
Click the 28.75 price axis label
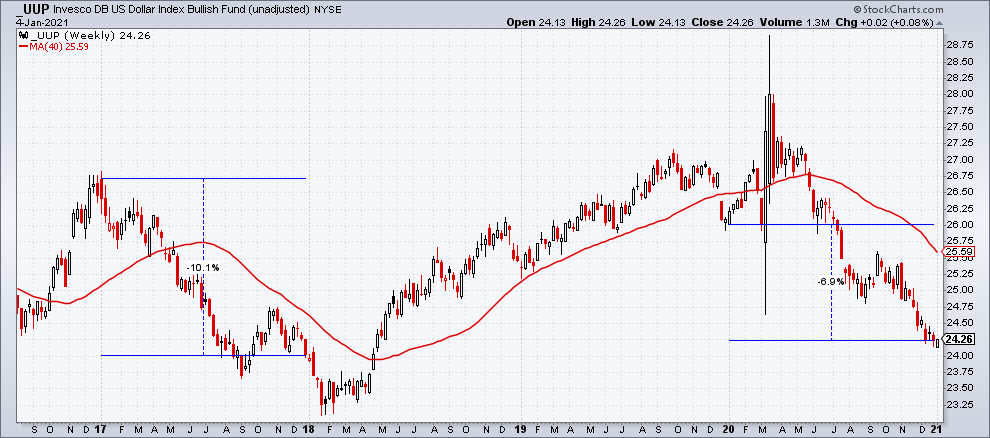[x=958, y=45]
